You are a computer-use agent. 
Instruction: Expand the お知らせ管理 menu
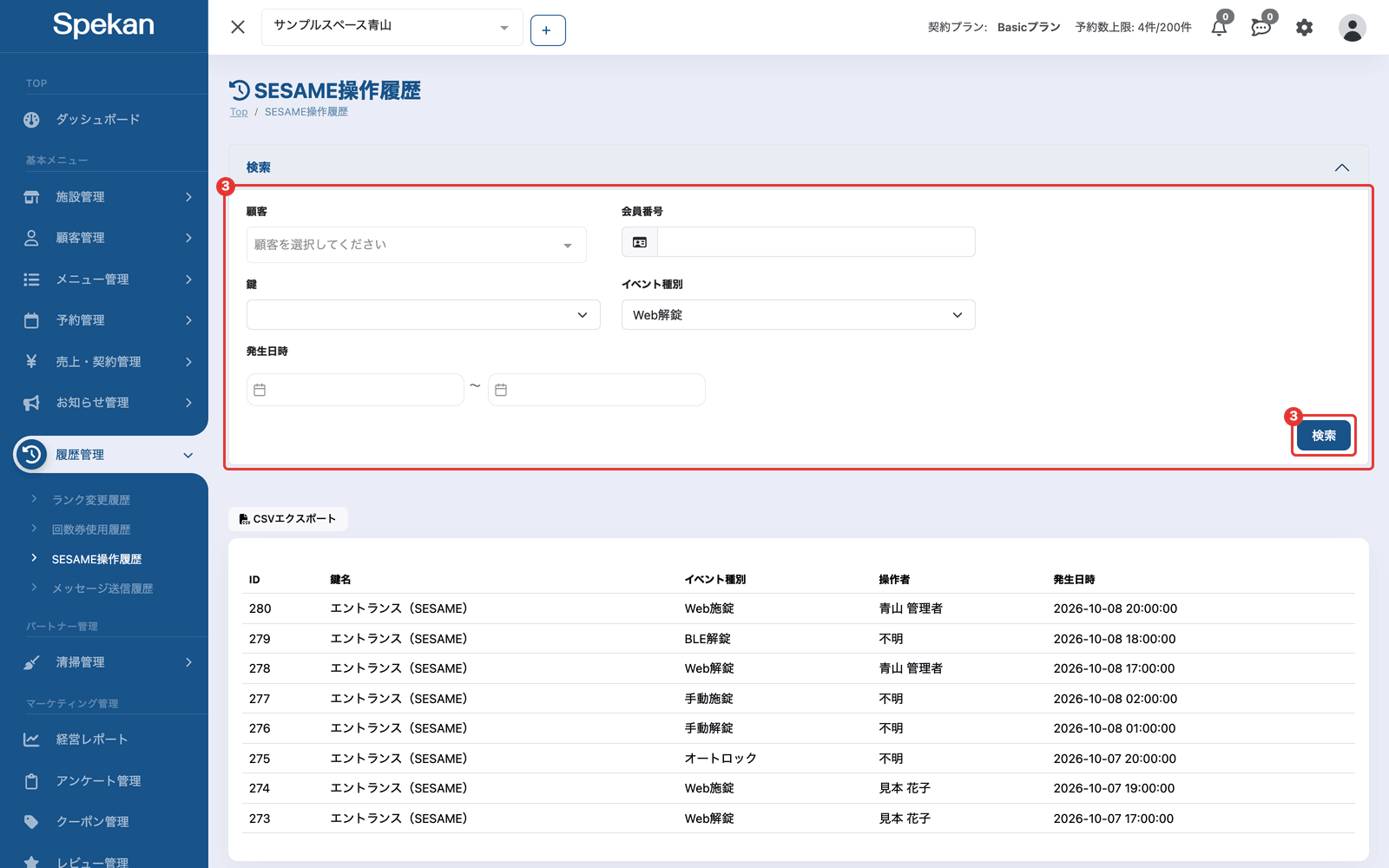pyautogui.click(x=104, y=403)
